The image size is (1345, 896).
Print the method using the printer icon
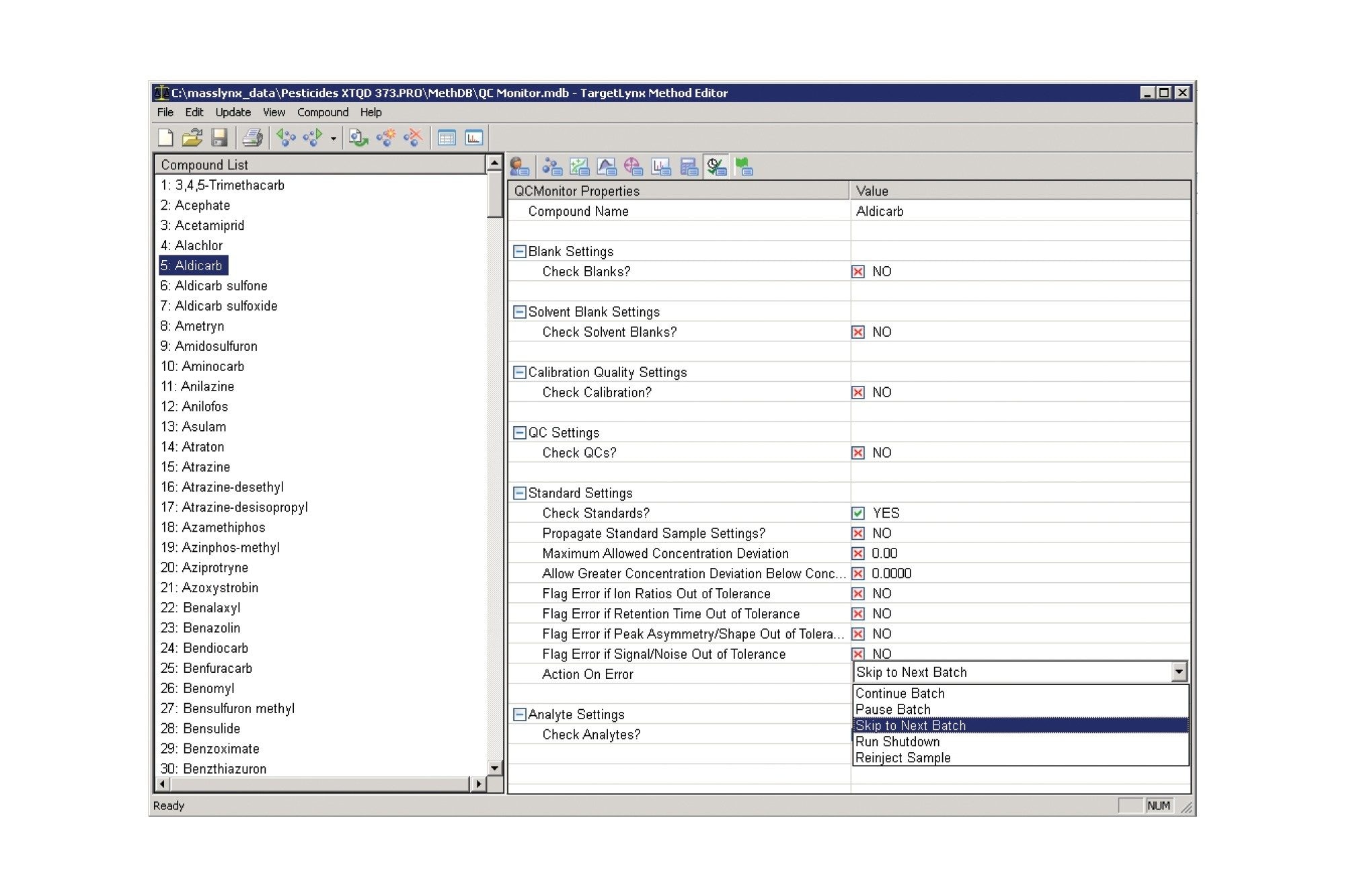pos(252,138)
